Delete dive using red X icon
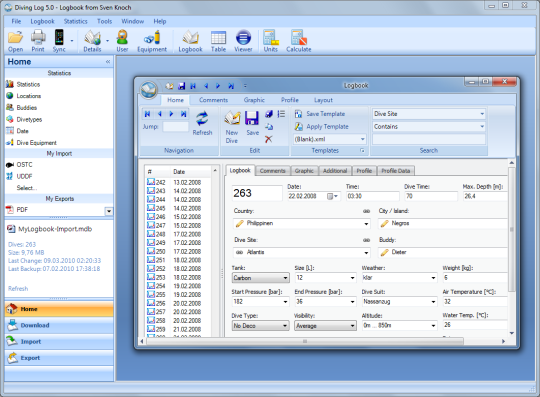Image resolution: width=540 pixels, height=397 pixels. coord(269,139)
